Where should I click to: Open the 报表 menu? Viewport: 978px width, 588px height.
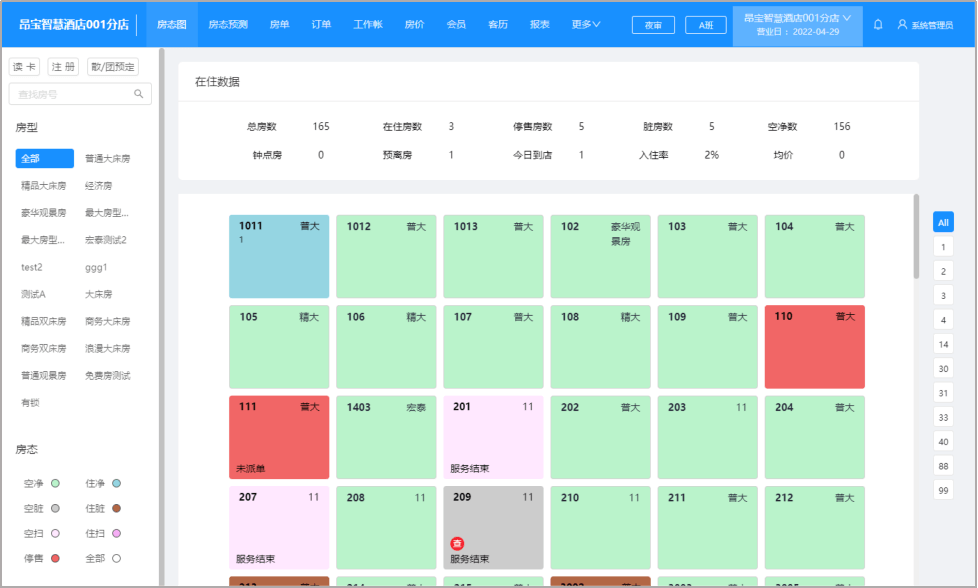click(540, 24)
